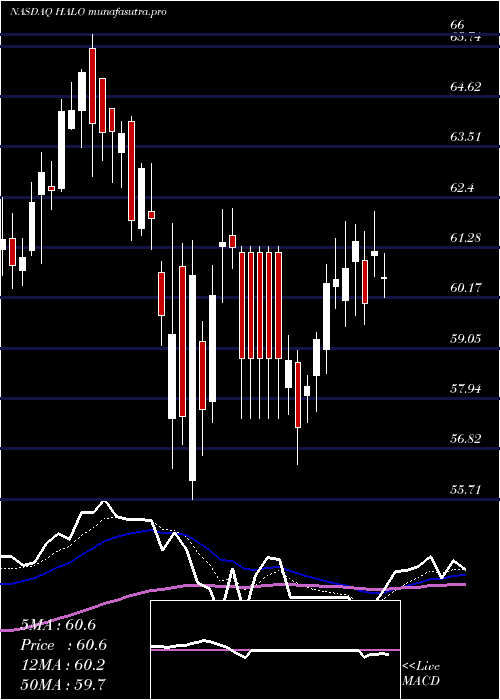
Task: Click the 5MA : 60.6 readout
Action: tap(58, 625)
